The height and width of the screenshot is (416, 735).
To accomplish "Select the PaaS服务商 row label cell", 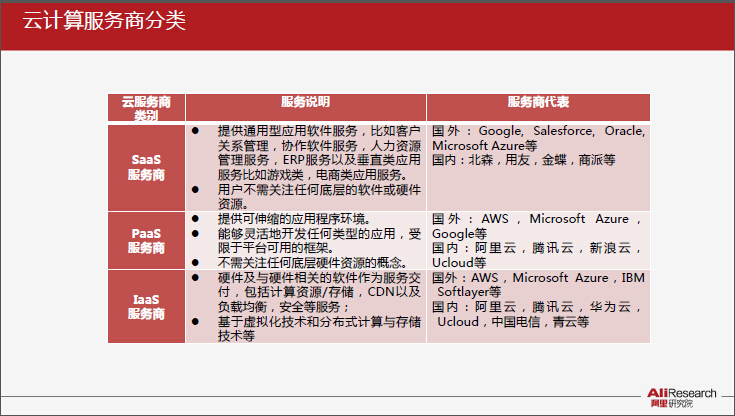I will coord(146,240).
